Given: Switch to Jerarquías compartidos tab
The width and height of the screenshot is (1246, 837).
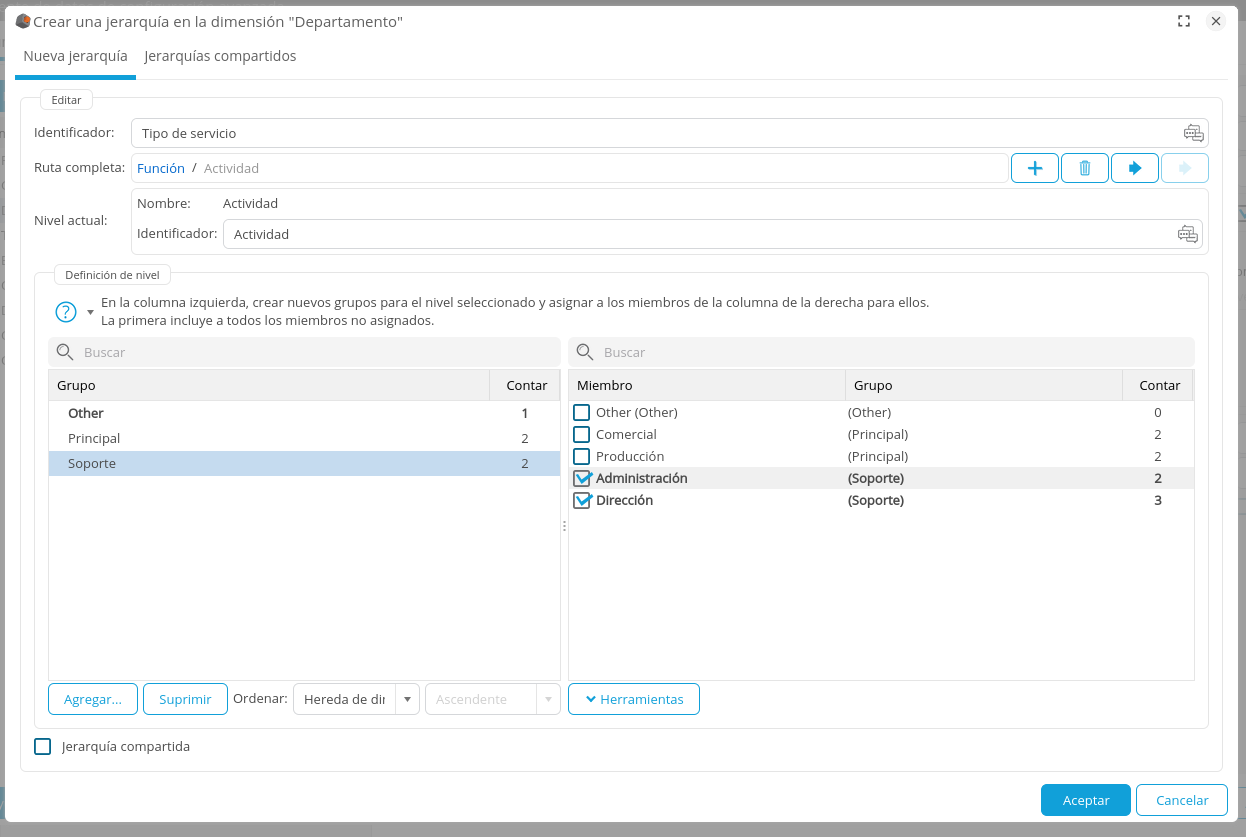Looking at the screenshot, I should [x=220, y=56].
